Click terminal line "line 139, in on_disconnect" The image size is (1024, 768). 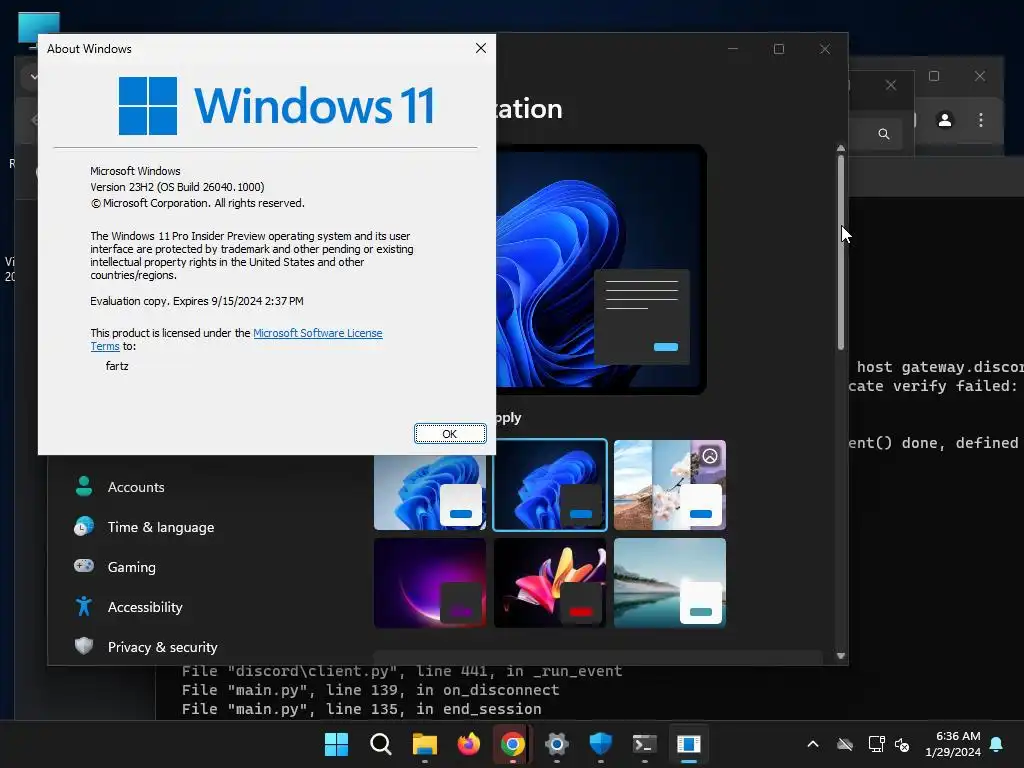coord(441,690)
